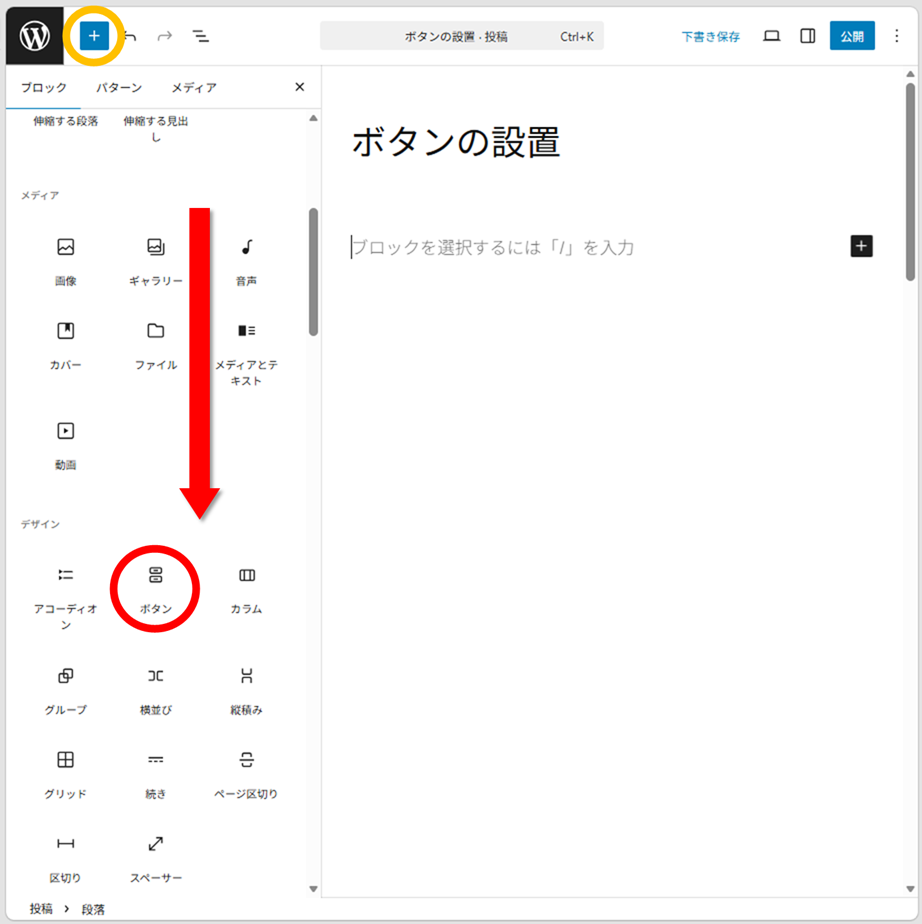Add the カバー cover block
The width and height of the screenshot is (922, 924).
coord(65,343)
